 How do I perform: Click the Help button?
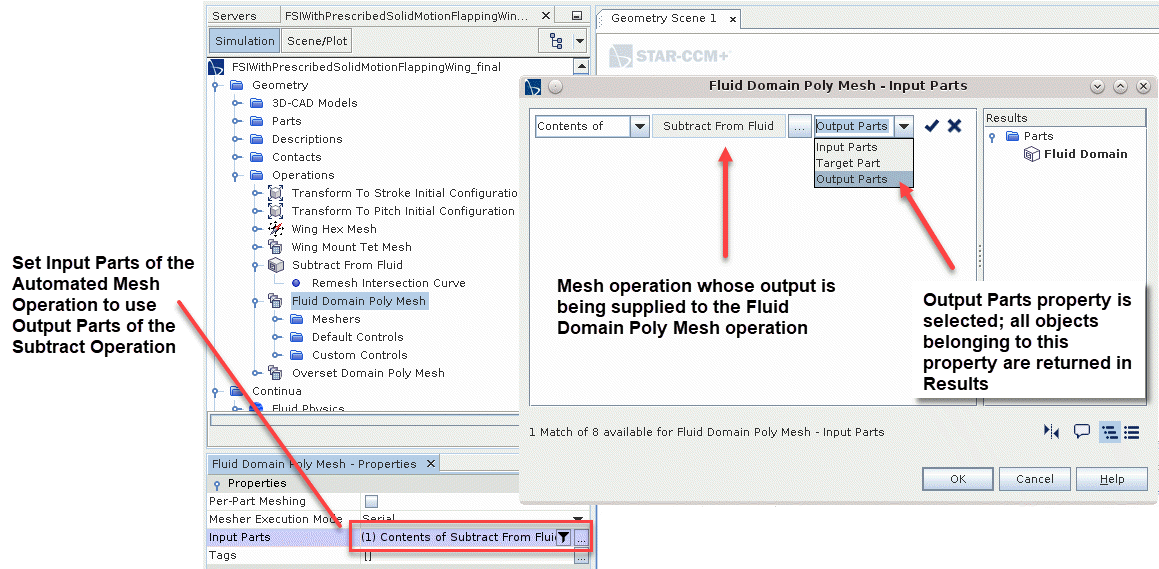pyautogui.click(x=1112, y=479)
